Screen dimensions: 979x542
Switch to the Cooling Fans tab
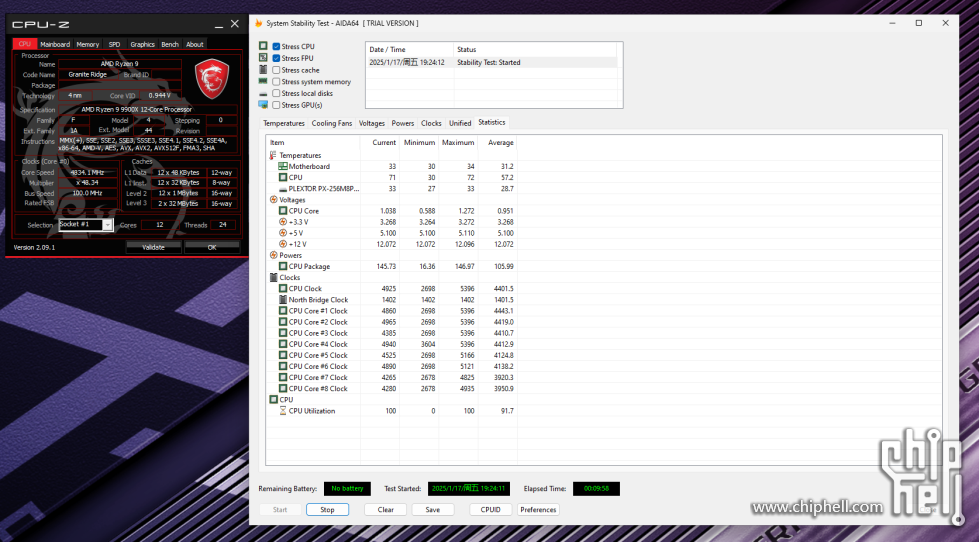coord(332,123)
